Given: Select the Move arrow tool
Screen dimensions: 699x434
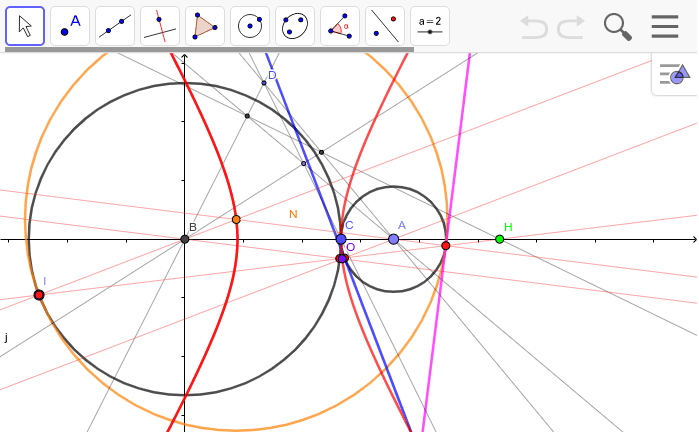Looking at the screenshot, I should click(x=25, y=26).
